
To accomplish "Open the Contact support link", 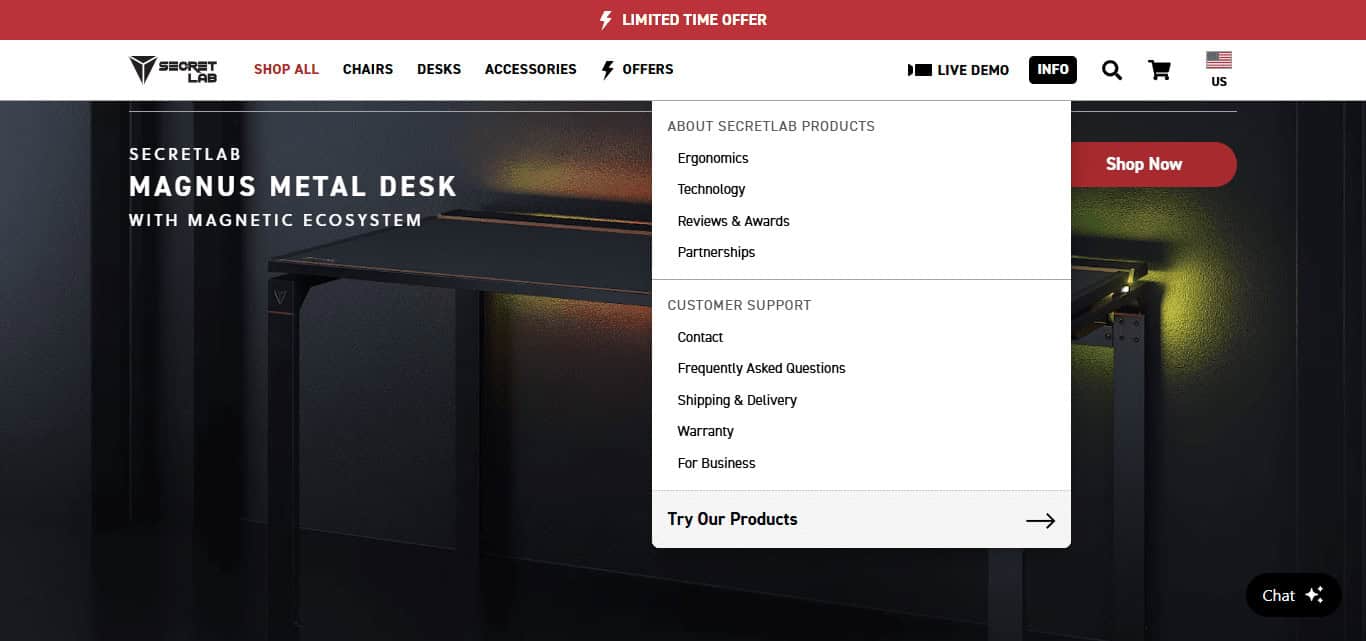I will pos(700,337).
